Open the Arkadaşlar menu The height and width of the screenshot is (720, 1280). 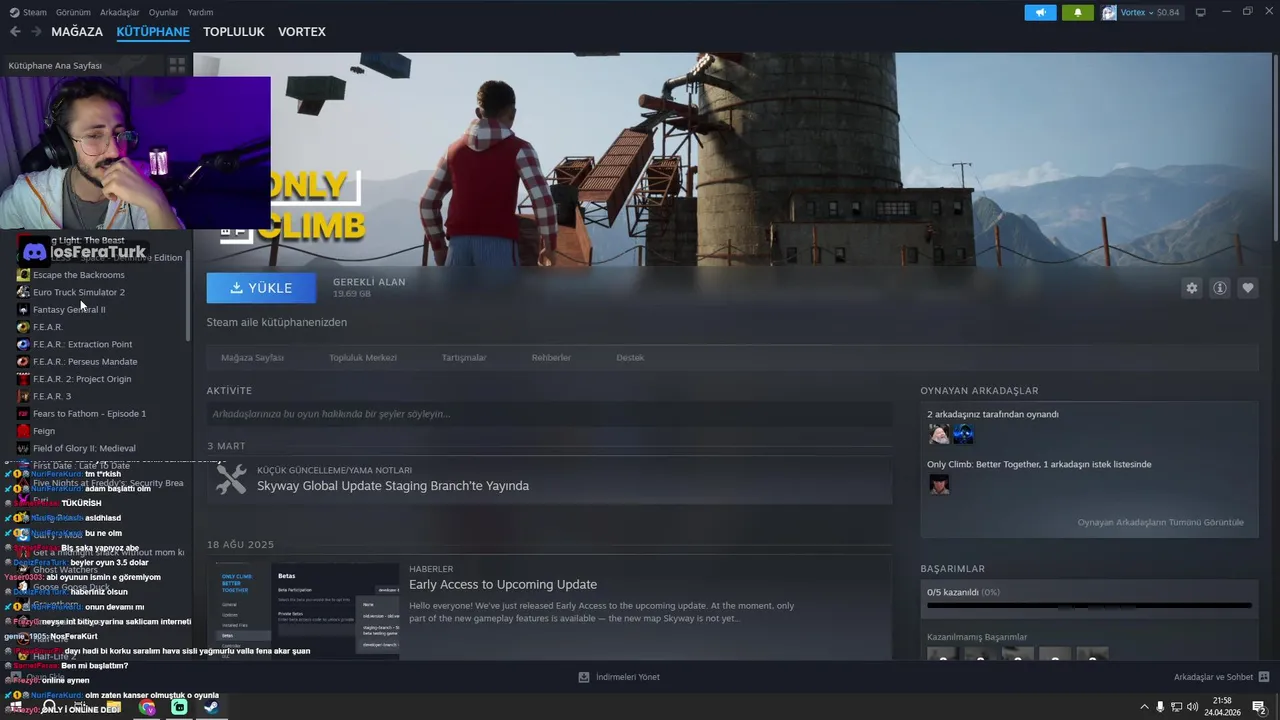pos(120,12)
